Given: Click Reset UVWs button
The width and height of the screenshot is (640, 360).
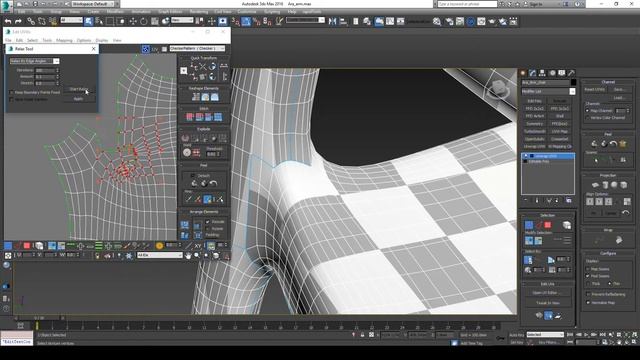Looking at the screenshot, I should (595, 89).
